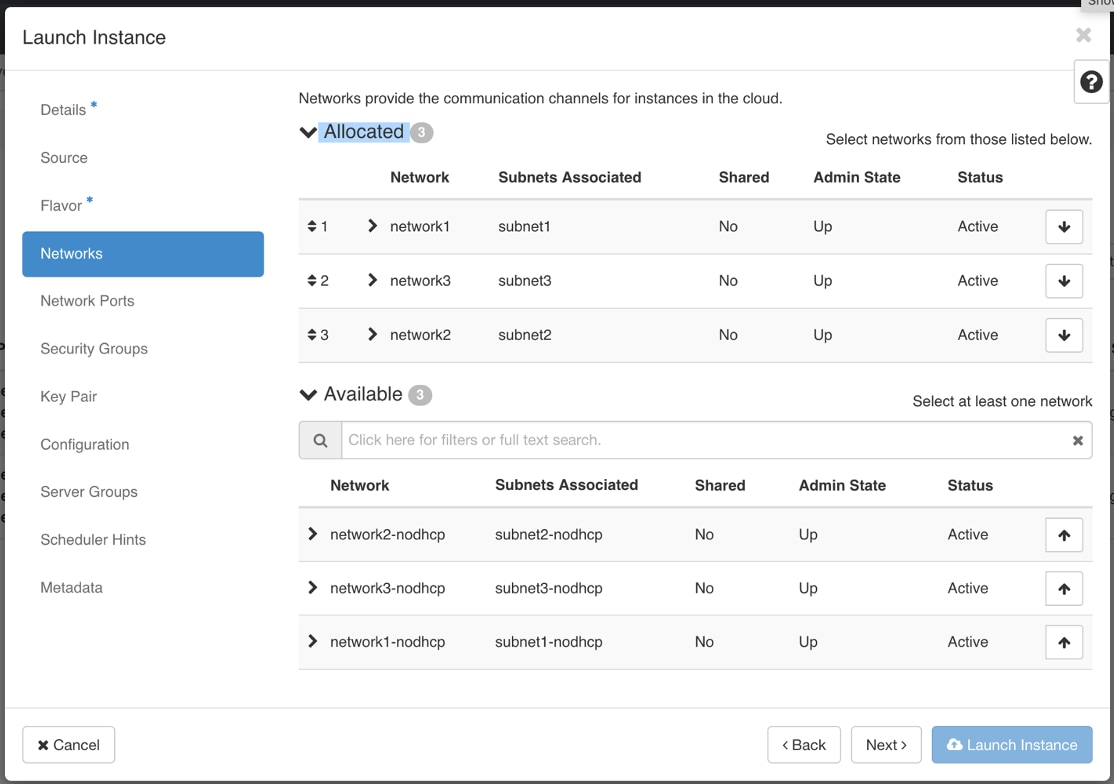Allocate network2-nodhcp with its up arrow
Viewport: 1114px width, 784px height.
tap(1064, 535)
